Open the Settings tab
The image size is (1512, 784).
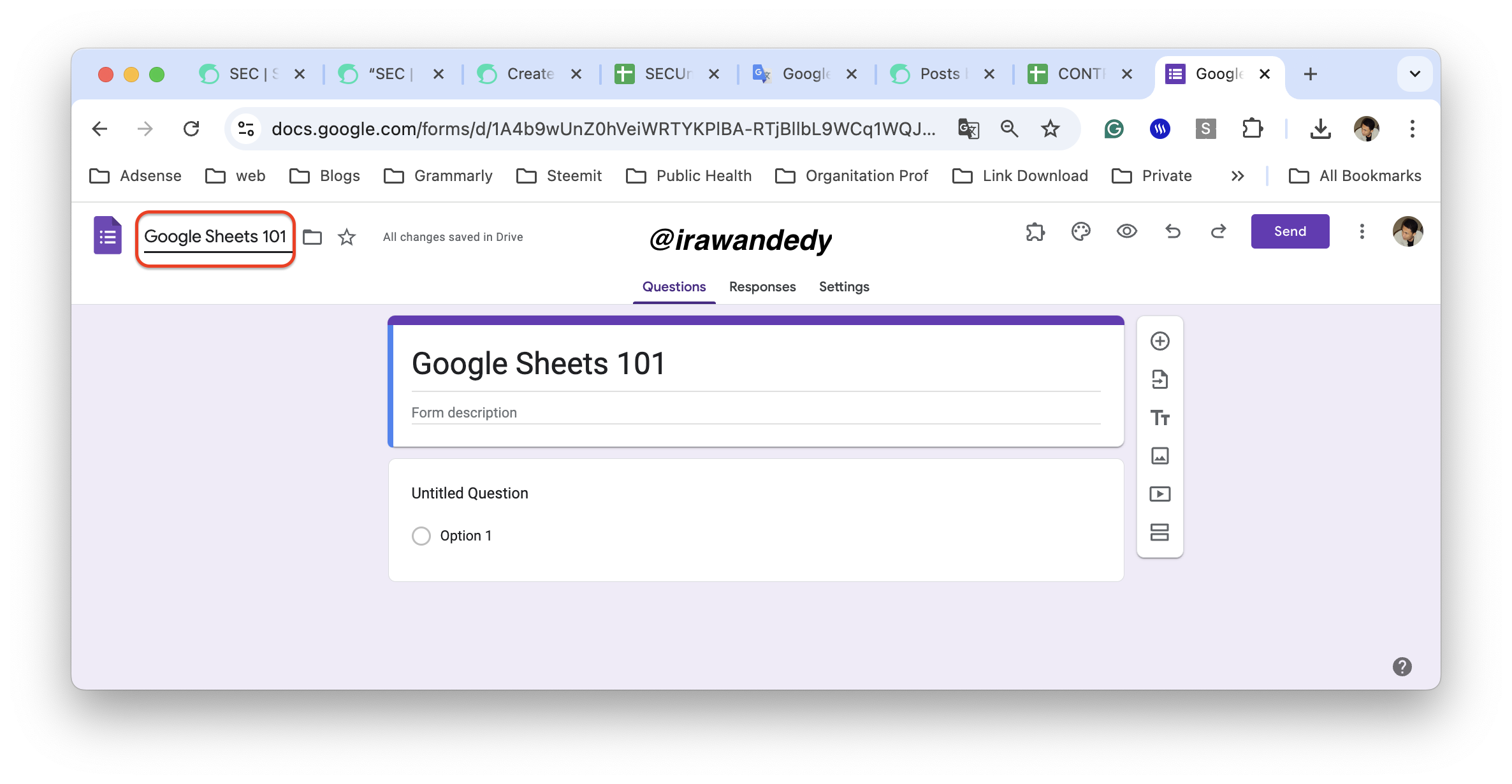pyautogui.click(x=844, y=287)
